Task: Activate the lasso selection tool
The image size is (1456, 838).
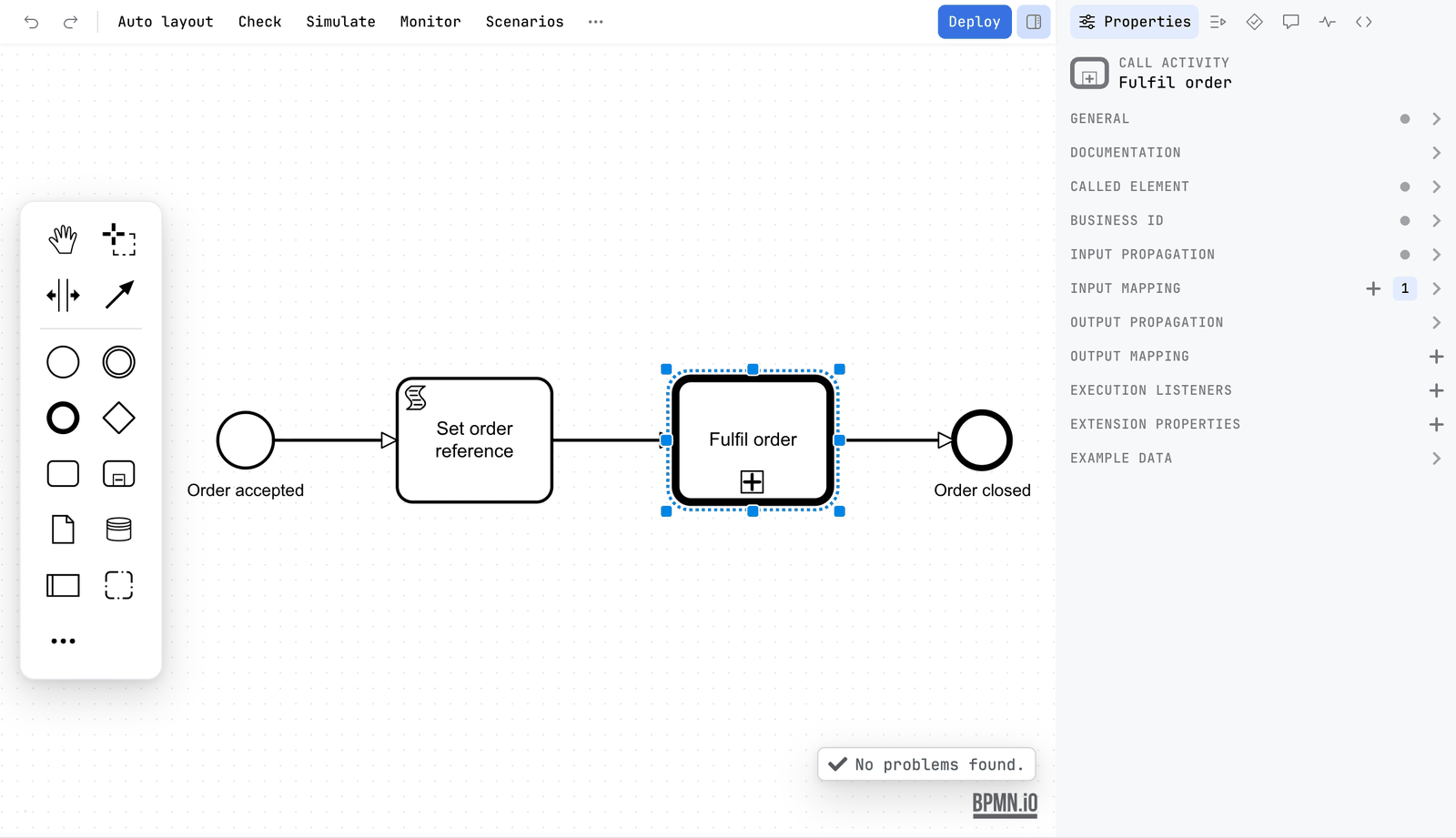Action: click(x=119, y=240)
